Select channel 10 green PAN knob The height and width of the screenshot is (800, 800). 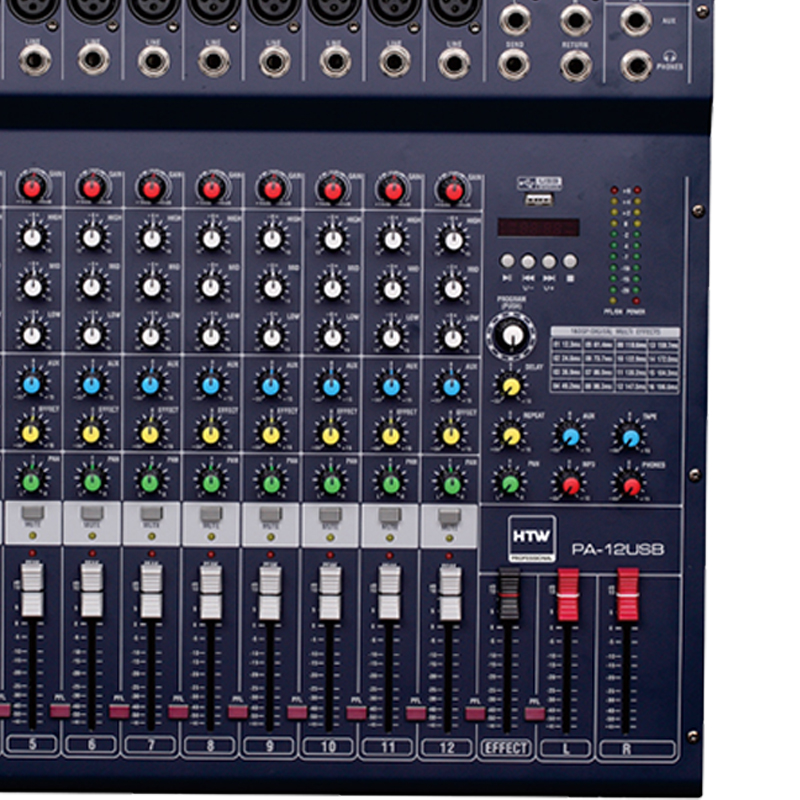click(x=331, y=484)
